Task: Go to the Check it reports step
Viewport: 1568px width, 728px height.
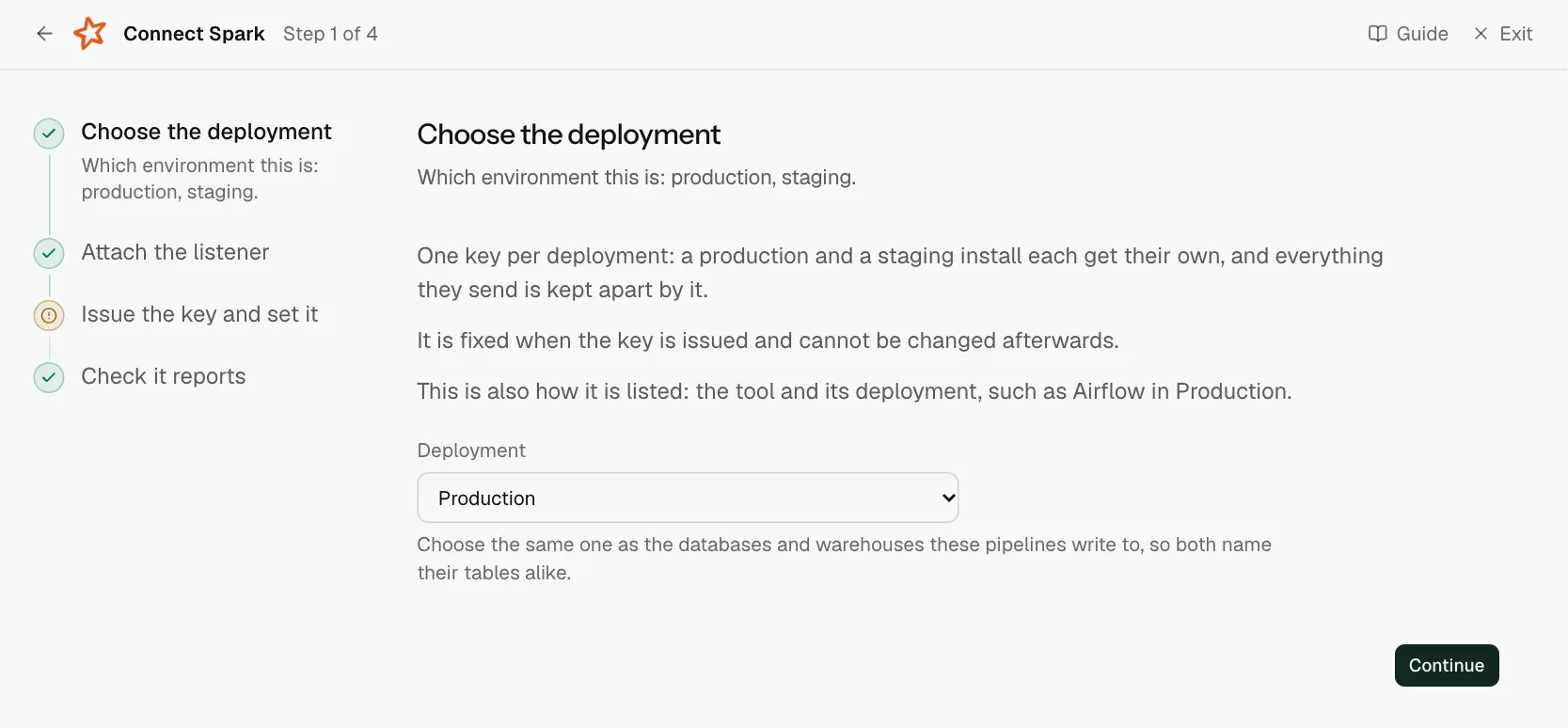Action: pyautogui.click(x=164, y=376)
